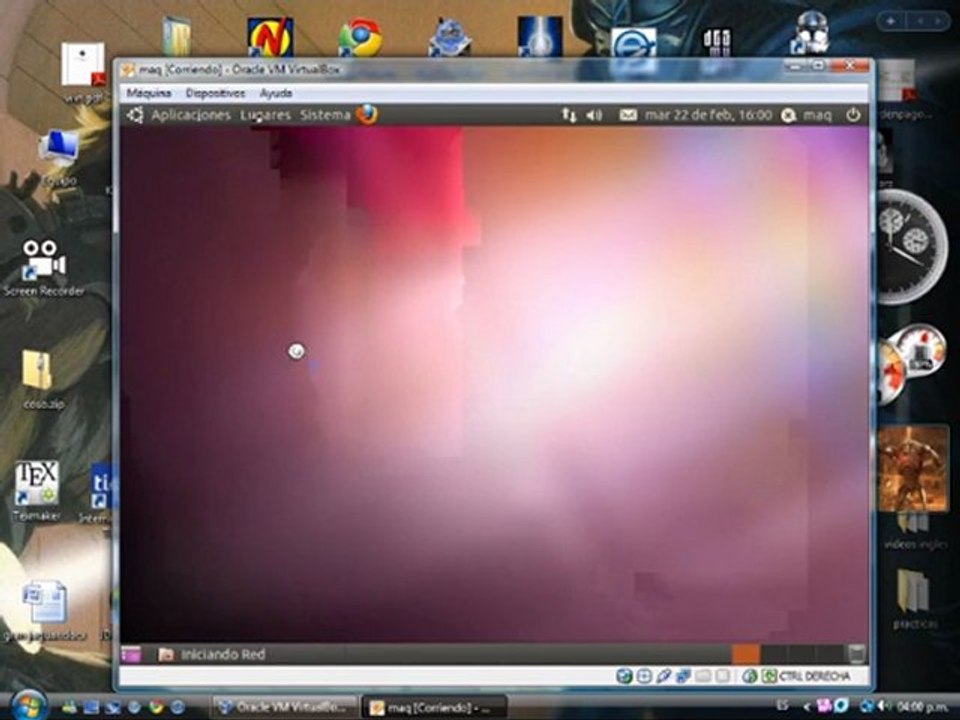This screenshot has width=960, height=720.
Task: Click the quick launch show desktop icon
Action: (91, 707)
